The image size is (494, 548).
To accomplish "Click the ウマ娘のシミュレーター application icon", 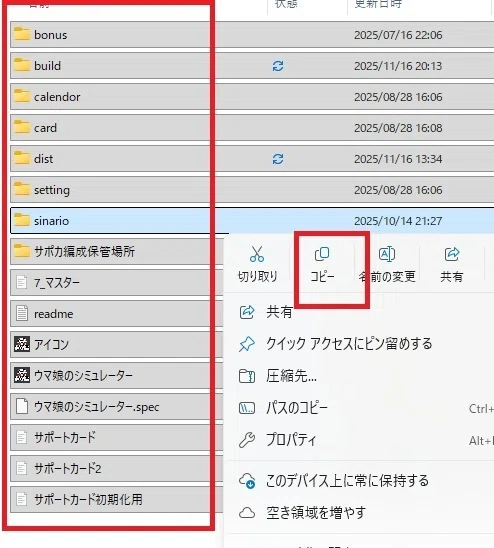I will (22, 375).
